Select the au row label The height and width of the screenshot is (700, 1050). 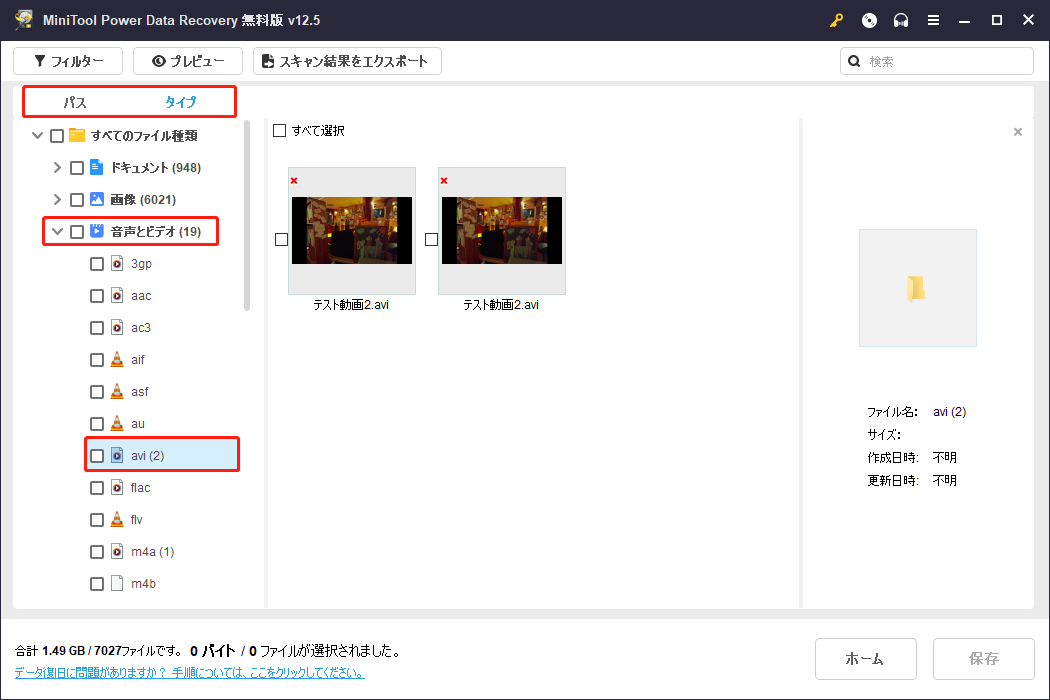[x=137, y=423]
